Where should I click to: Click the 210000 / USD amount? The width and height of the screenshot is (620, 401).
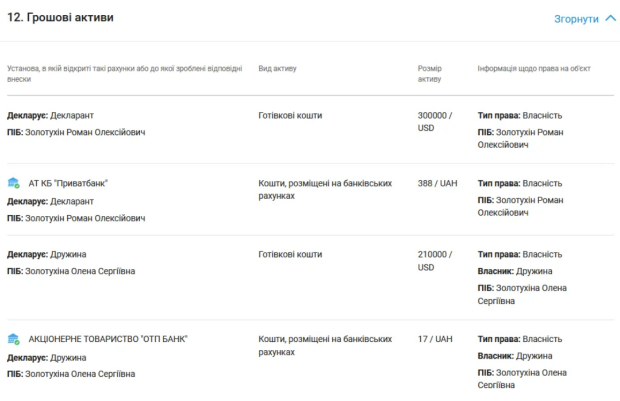point(435,261)
